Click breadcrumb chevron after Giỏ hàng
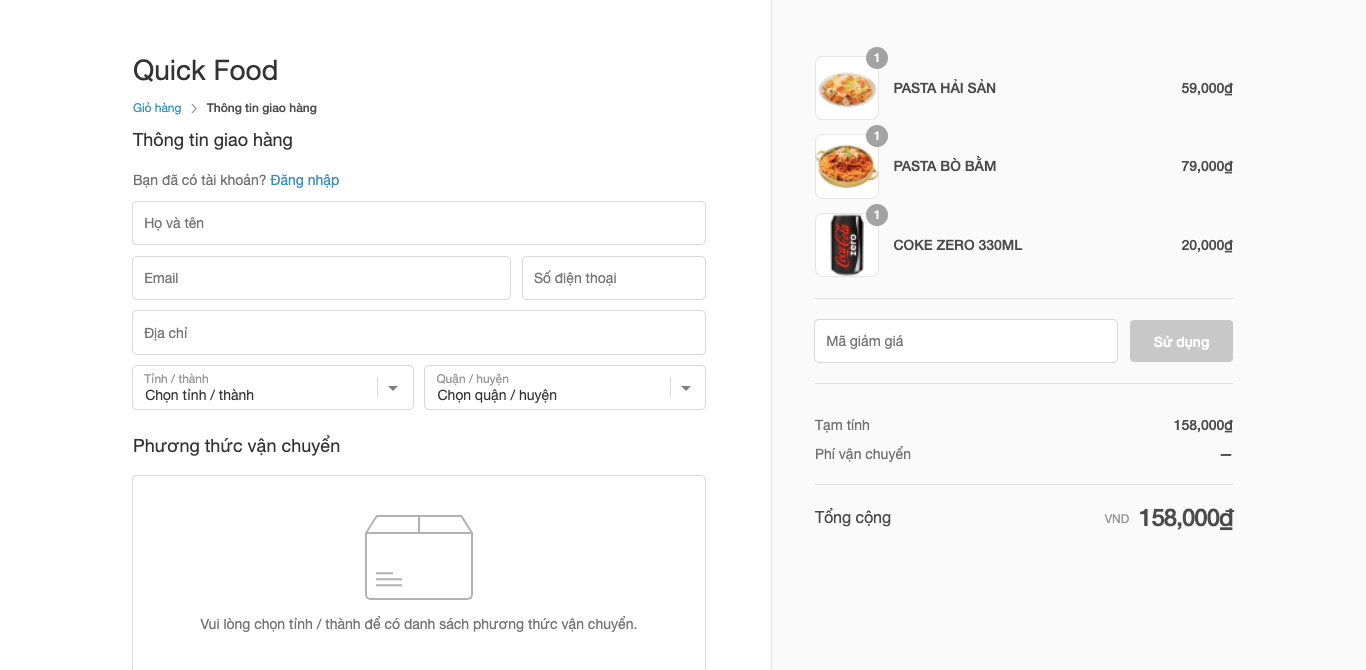This screenshot has height=670, width=1366. click(194, 108)
